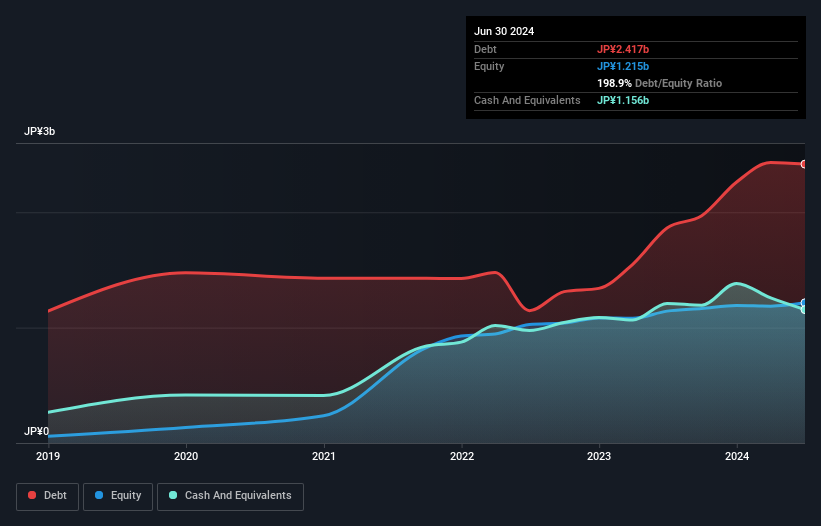Image resolution: width=821 pixels, height=526 pixels.
Task: Click the 2023 x-axis label
Action: (599, 456)
